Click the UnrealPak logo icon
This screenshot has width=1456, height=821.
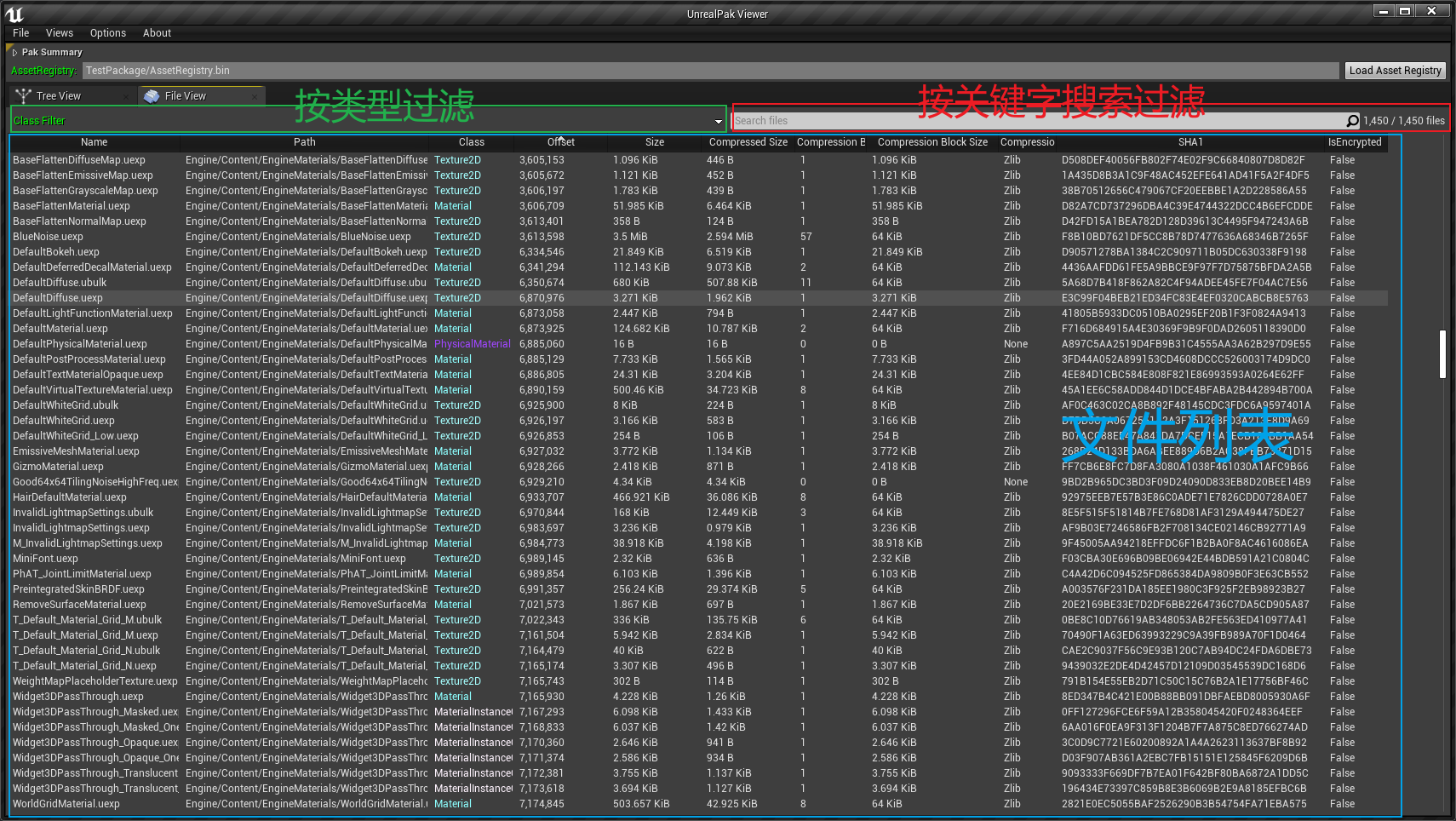(15, 13)
